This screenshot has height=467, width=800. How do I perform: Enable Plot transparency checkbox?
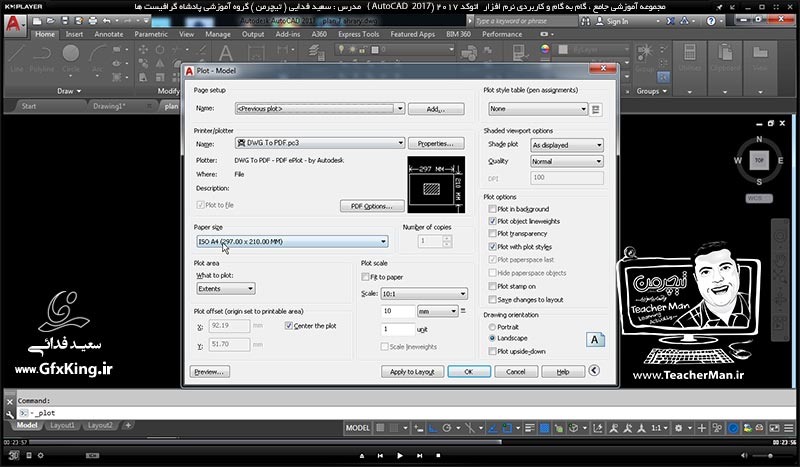pos(492,233)
